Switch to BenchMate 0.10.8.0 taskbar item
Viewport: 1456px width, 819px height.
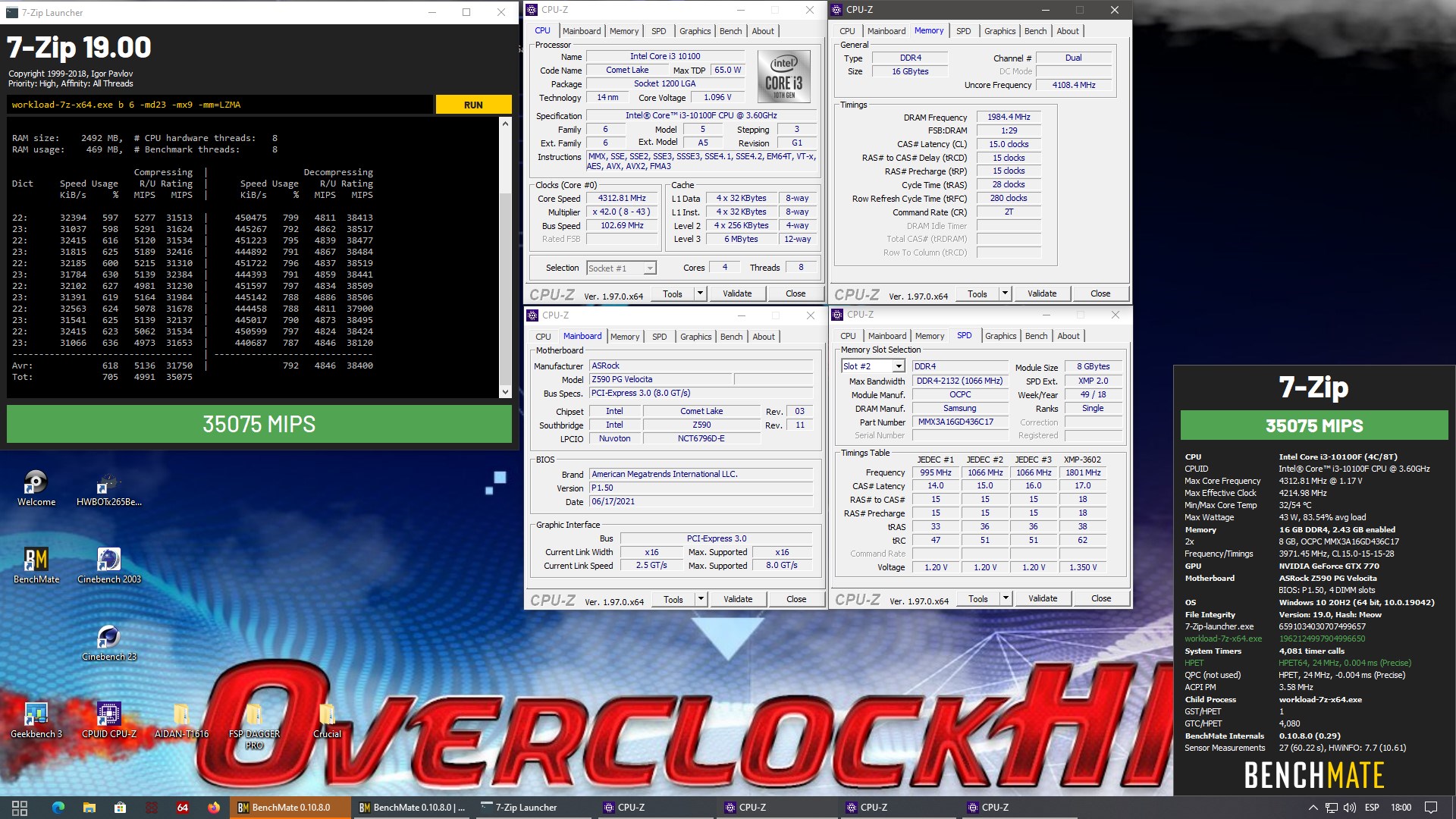coord(291,808)
